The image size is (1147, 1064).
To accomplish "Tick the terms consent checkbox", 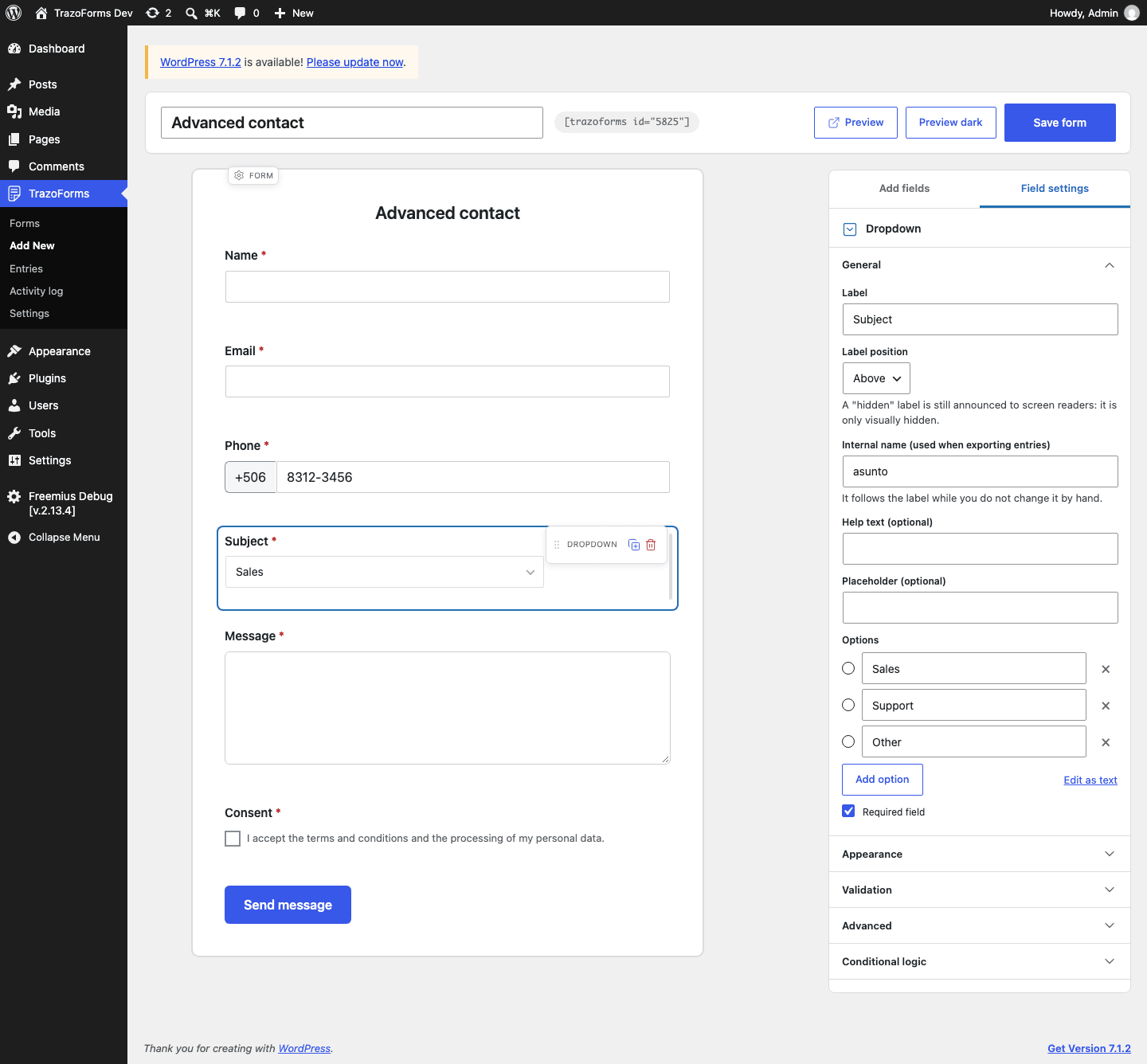I will [233, 839].
